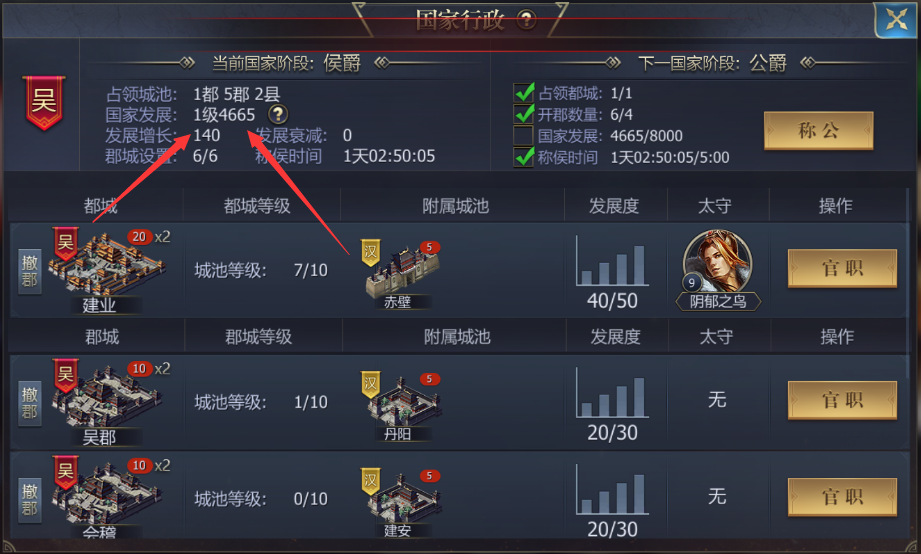Toggle the 占领都城 checkbox
Screen dimensions: 921x554
(523, 93)
